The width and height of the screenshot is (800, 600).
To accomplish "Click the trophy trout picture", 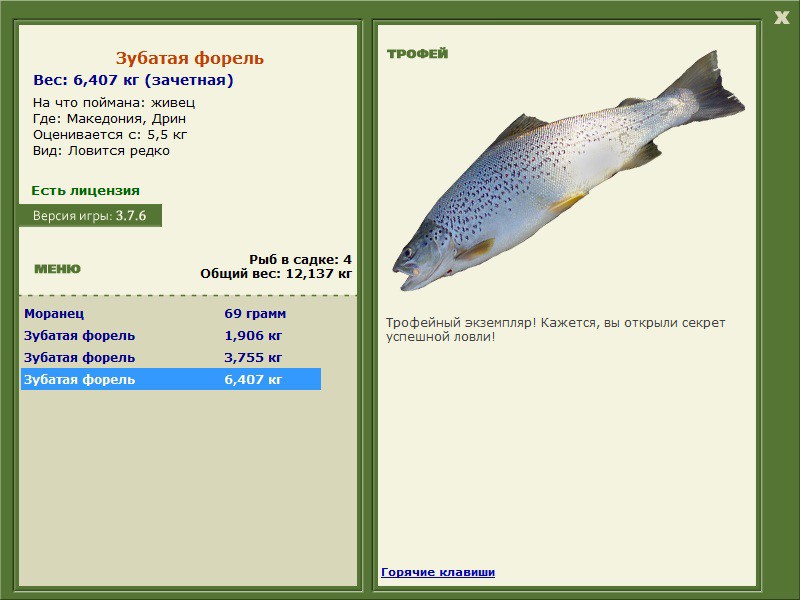I will (568, 171).
